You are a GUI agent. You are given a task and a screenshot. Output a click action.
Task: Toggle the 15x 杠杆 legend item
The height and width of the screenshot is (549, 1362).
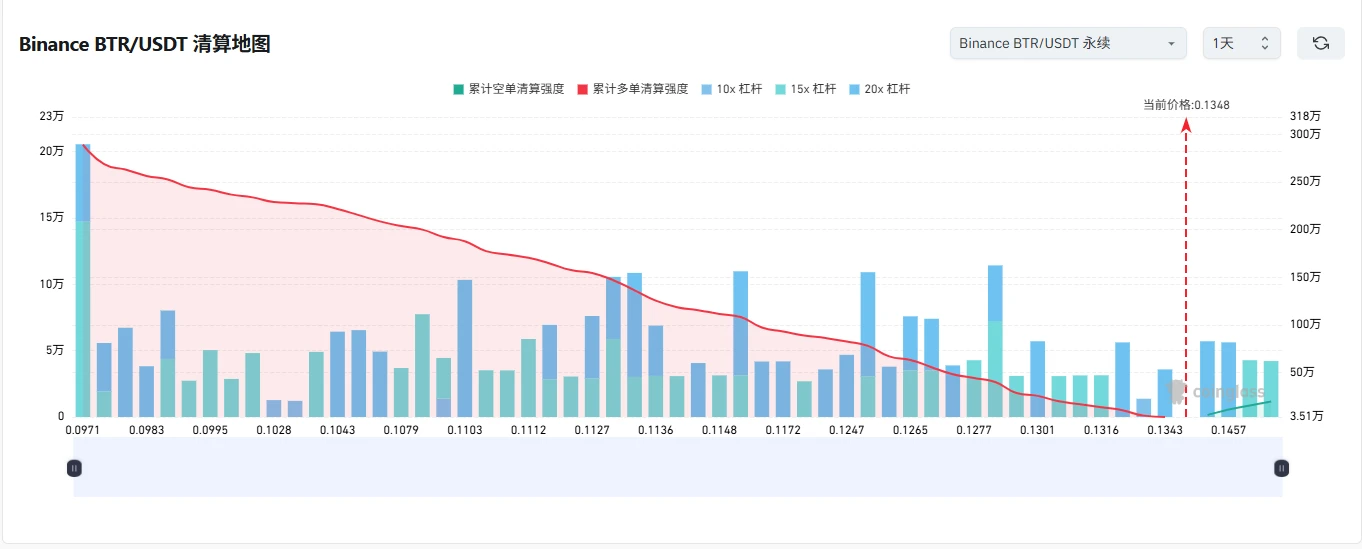coord(806,89)
